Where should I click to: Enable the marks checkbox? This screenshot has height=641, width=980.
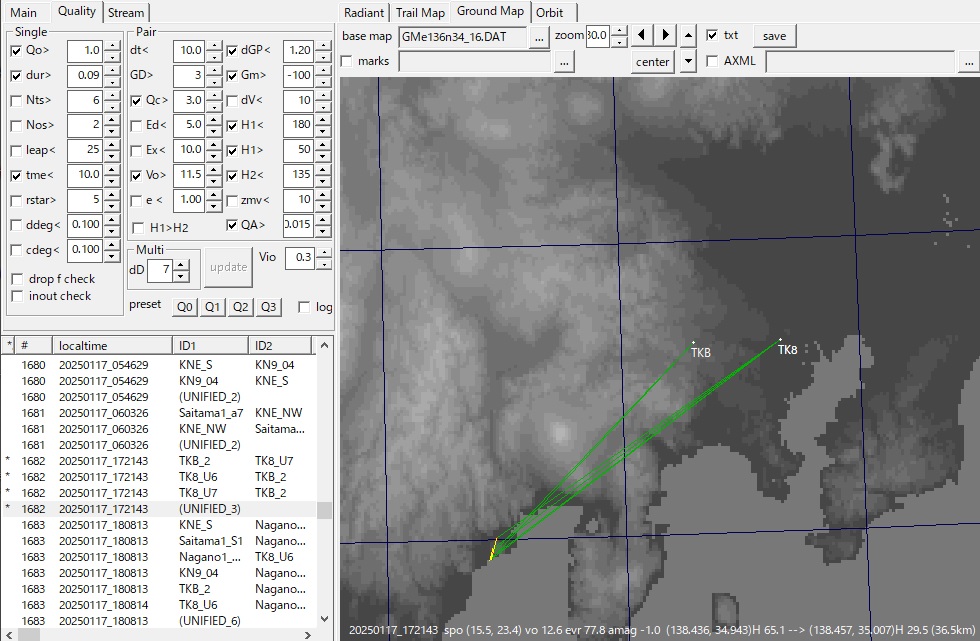pyautogui.click(x=346, y=61)
